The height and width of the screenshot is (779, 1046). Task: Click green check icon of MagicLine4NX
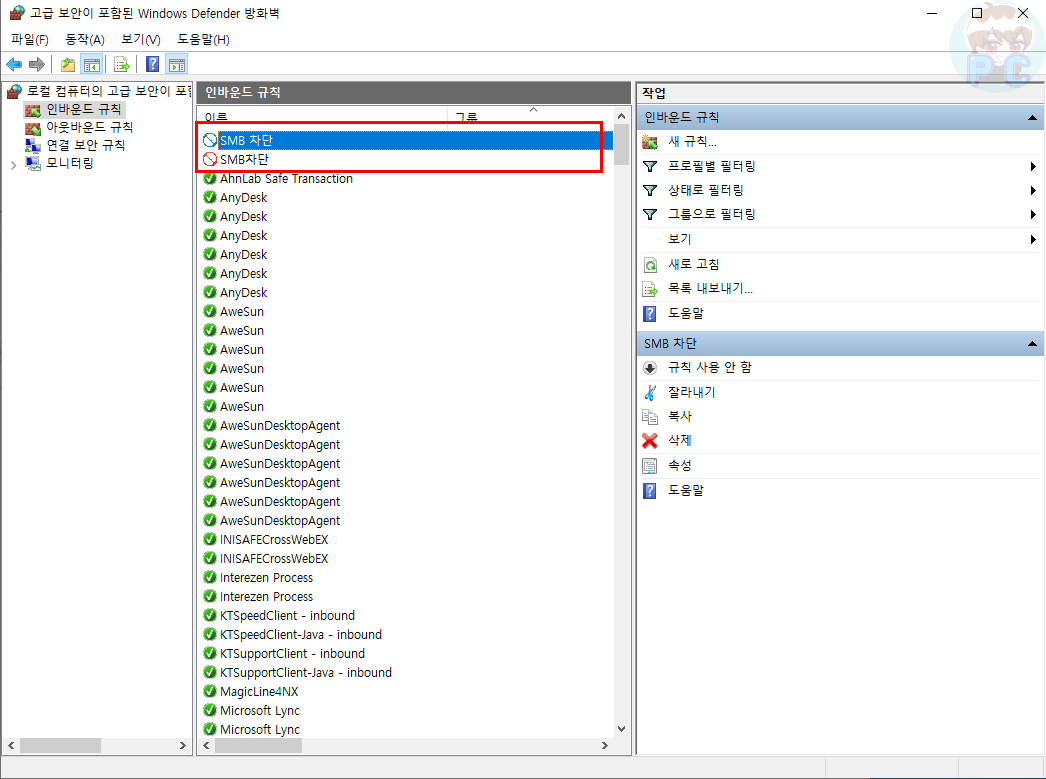pos(210,692)
